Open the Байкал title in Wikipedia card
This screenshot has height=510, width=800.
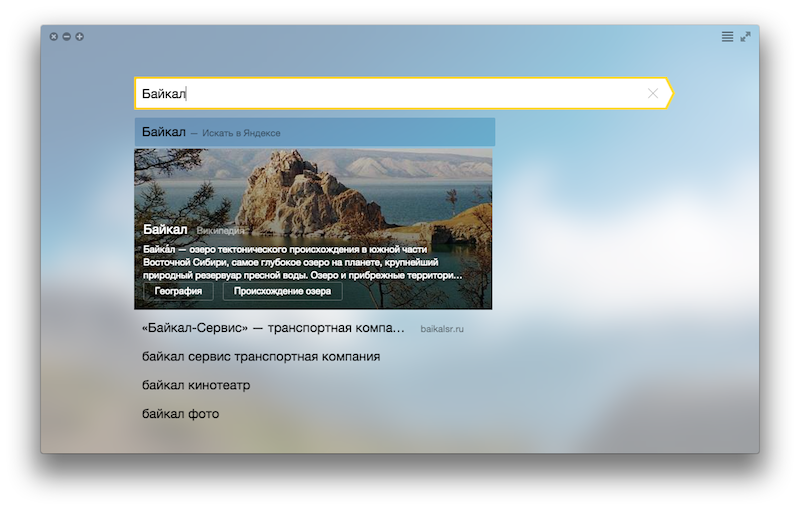[165, 229]
